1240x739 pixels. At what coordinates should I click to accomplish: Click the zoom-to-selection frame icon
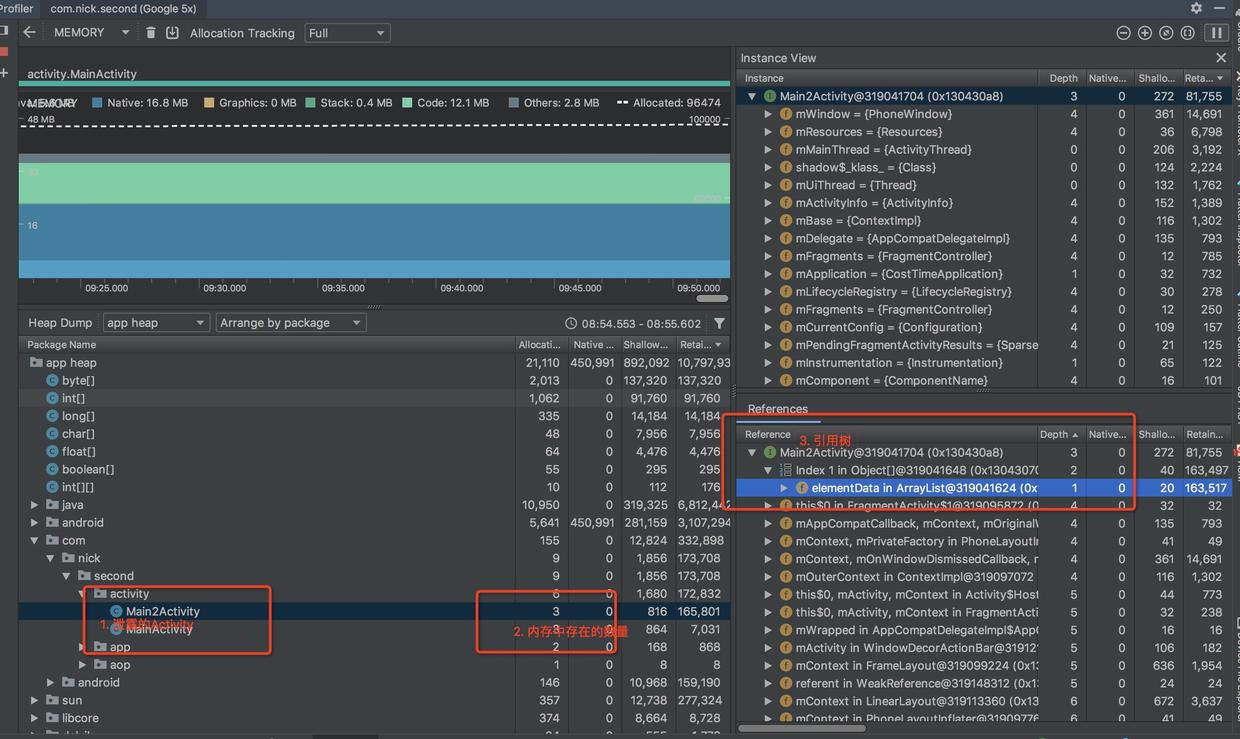click(1187, 33)
